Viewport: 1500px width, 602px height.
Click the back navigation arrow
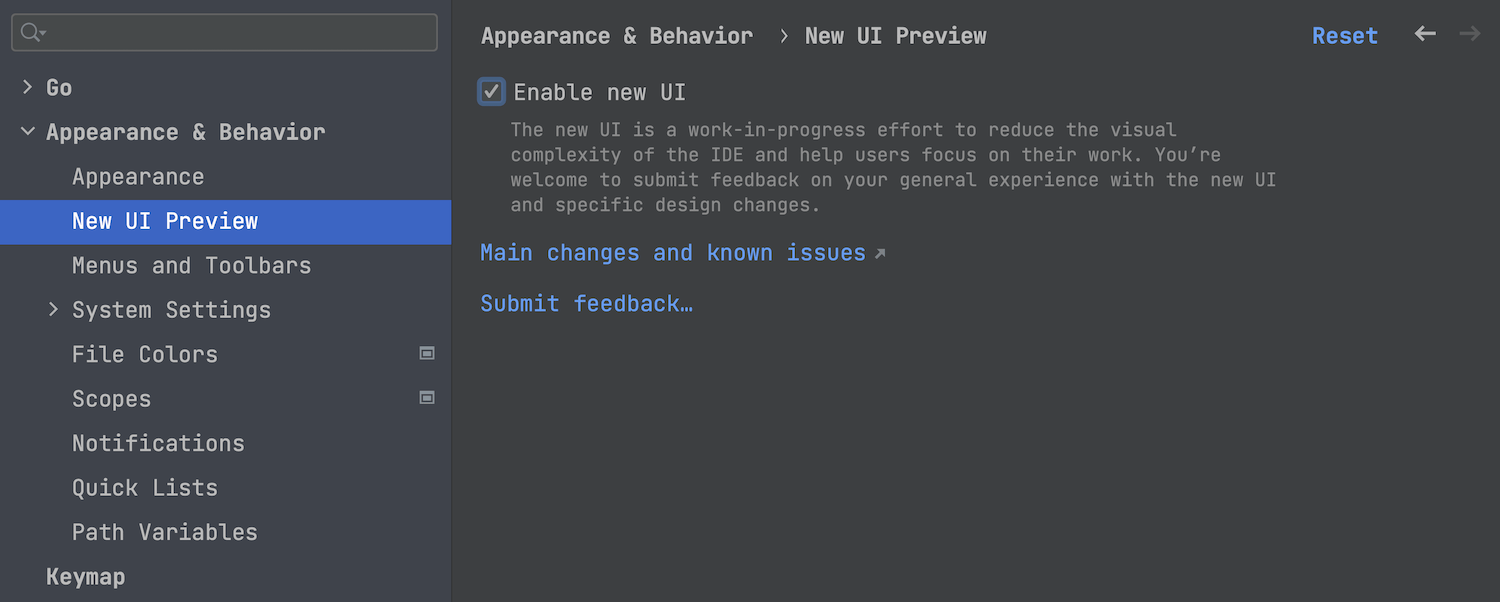tap(1425, 34)
